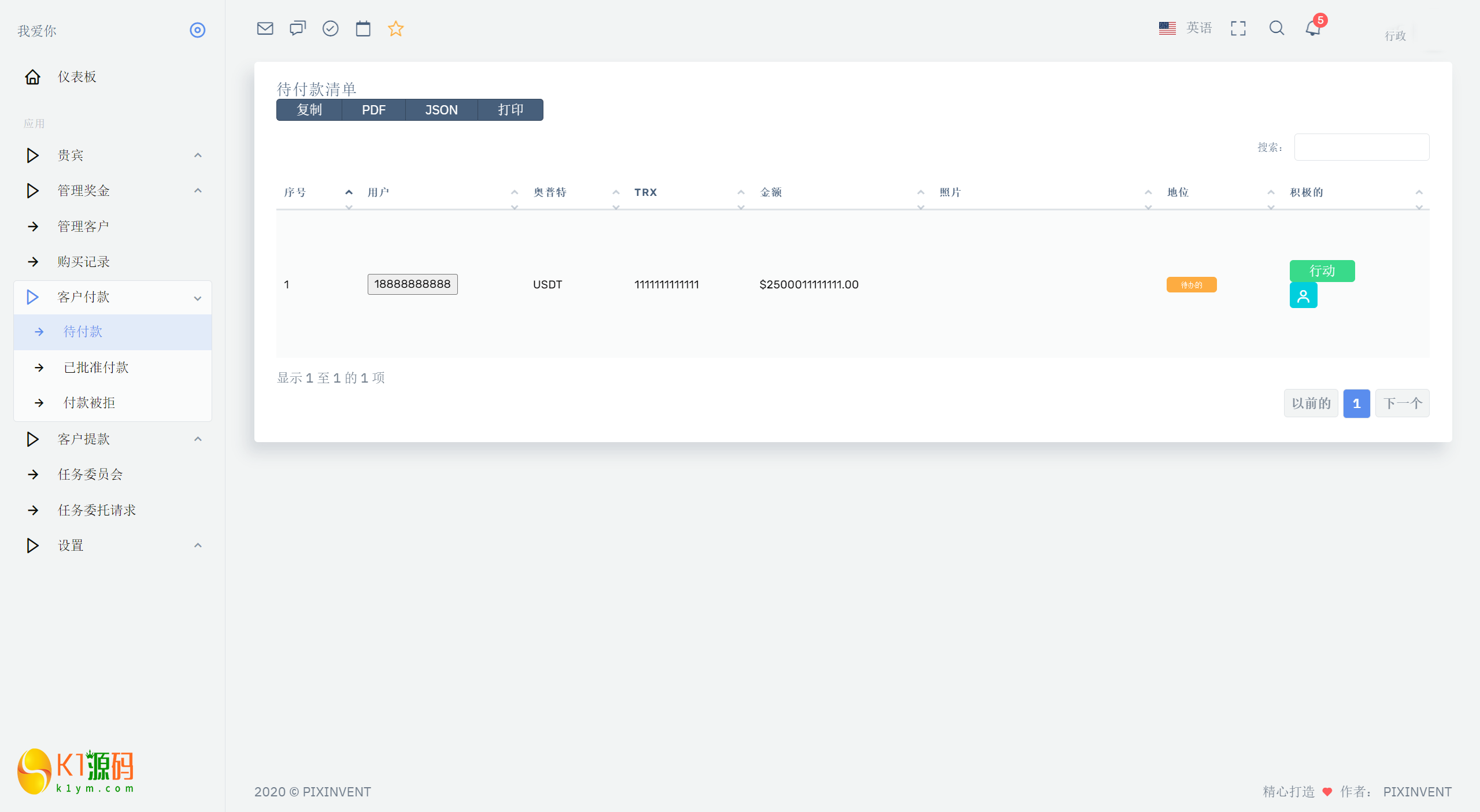Click the yellow star bookmark icon
Screen dimensions: 1480x812
click(395, 28)
